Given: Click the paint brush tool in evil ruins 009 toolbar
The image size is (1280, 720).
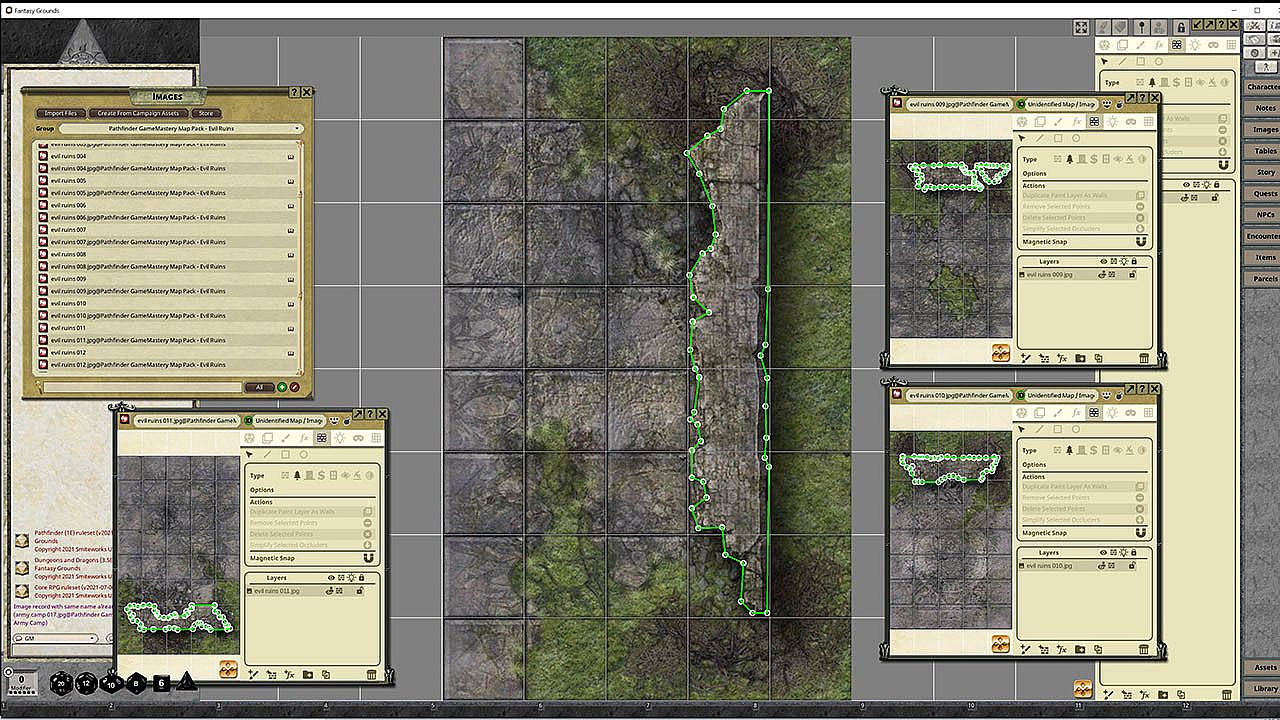Looking at the screenshot, I should click(1058, 122).
